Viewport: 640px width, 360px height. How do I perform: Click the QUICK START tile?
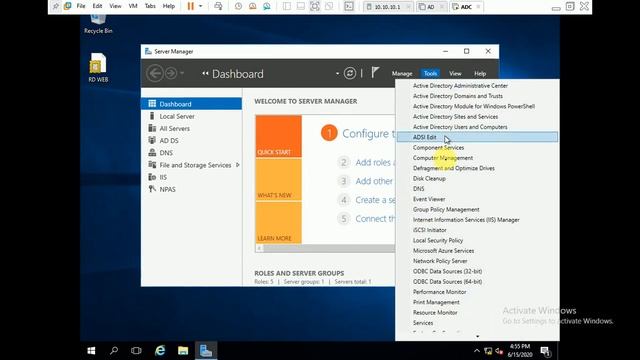click(279, 136)
